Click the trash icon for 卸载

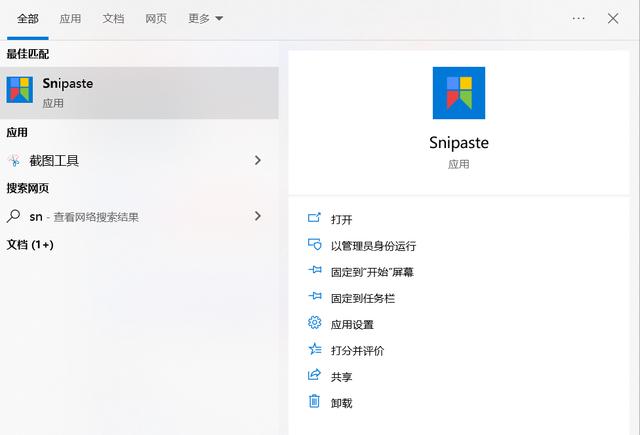tap(314, 401)
